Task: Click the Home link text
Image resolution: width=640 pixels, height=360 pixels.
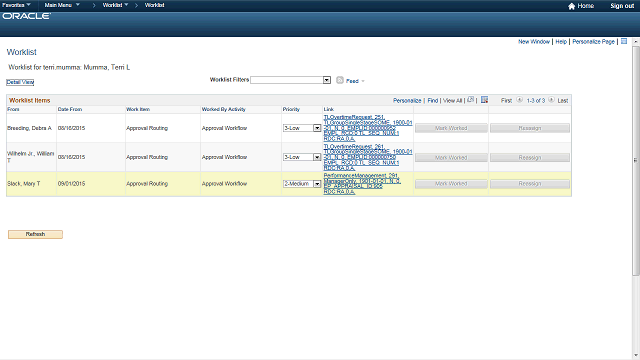Action: (585, 6)
